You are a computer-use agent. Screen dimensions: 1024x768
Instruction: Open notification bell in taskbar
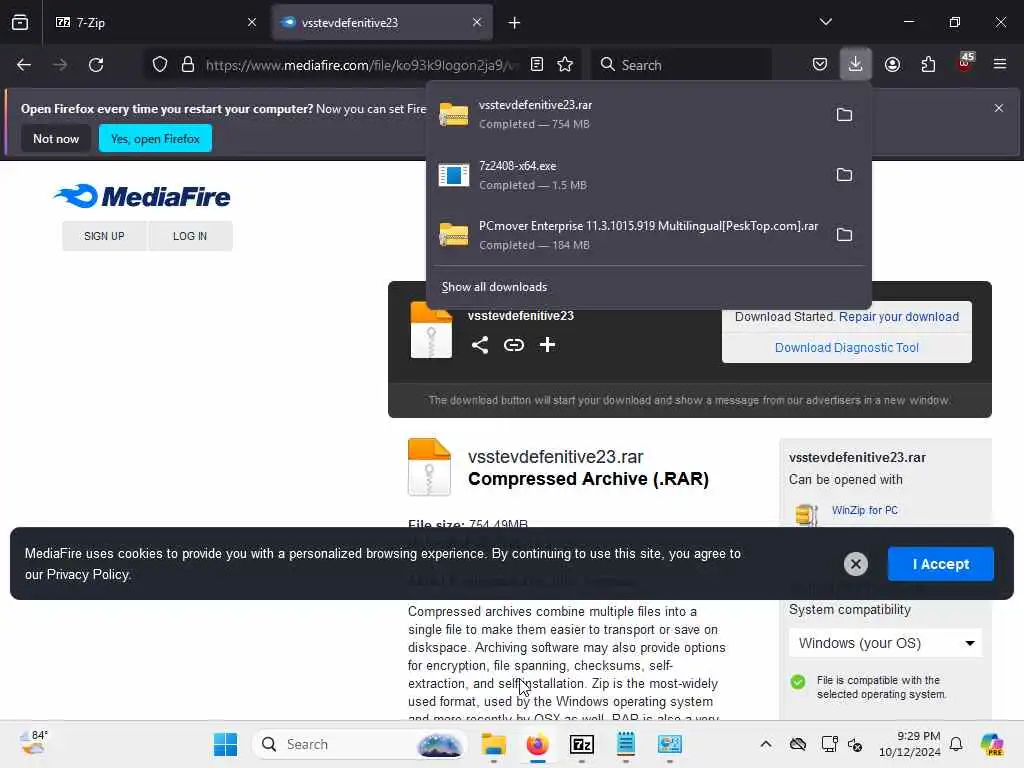point(956,744)
